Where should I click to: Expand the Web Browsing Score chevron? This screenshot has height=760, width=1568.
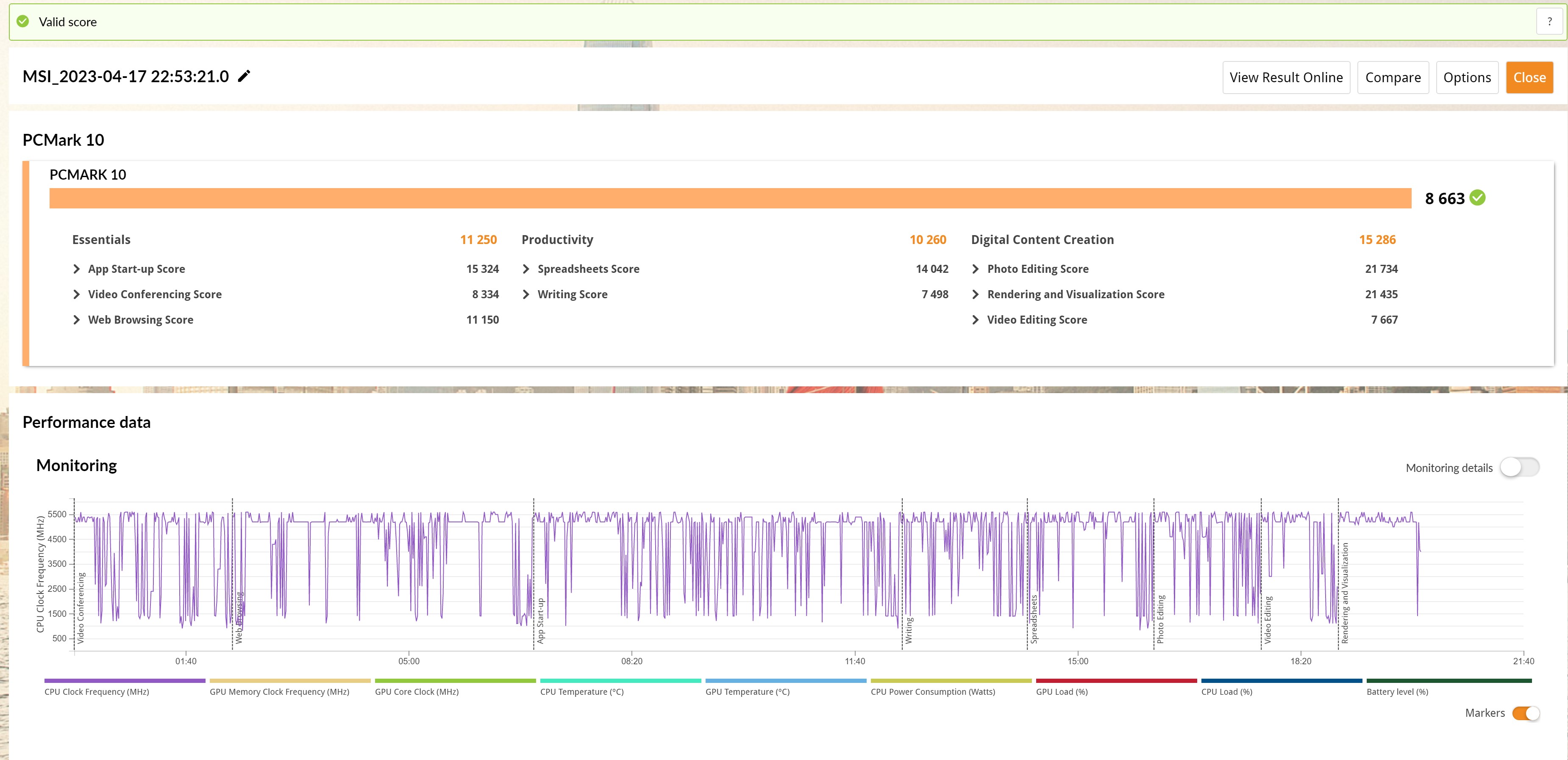click(77, 320)
